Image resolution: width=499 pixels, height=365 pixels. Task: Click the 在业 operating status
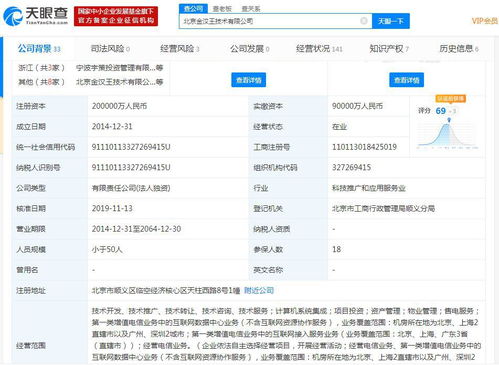click(339, 127)
